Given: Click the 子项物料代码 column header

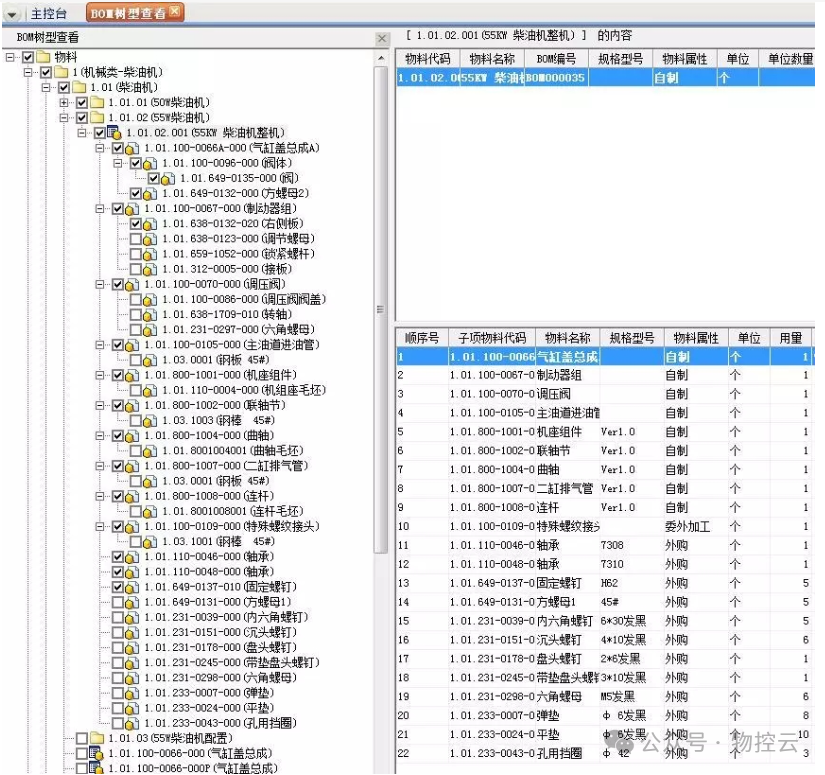Looking at the screenshot, I should (491, 338).
